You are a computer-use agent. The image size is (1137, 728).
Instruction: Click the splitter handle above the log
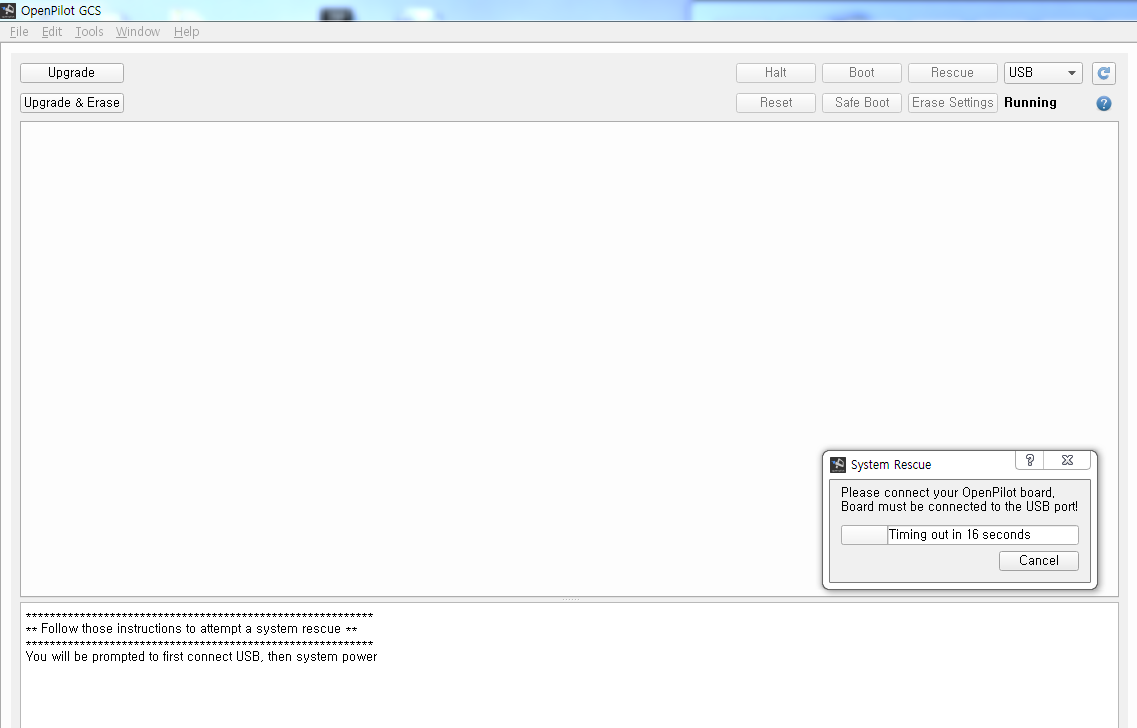coord(570,600)
